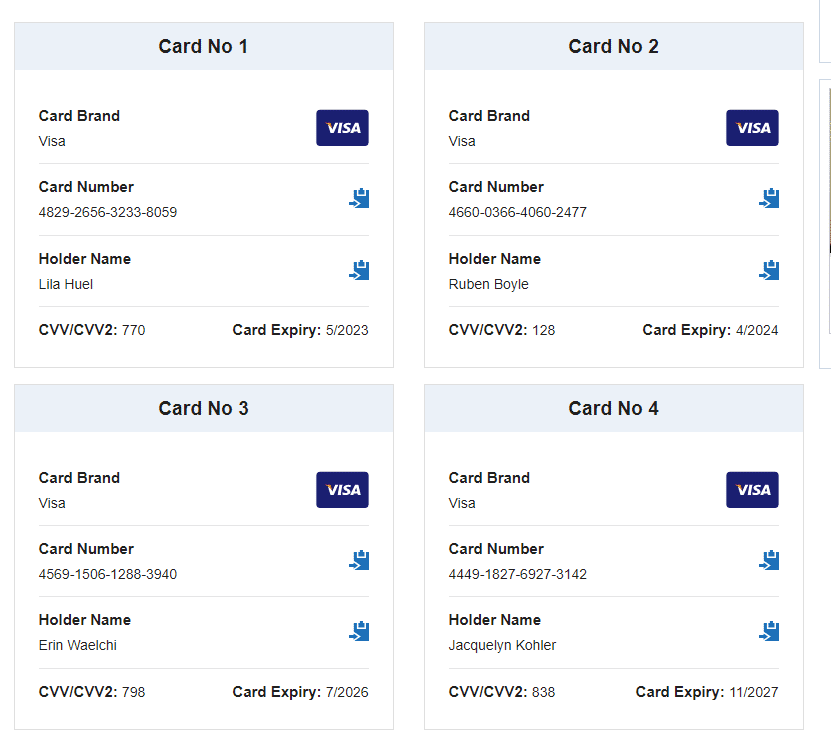Viewport: 831px width, 746px height.
Task: Click the Card No 1 header
Action: [x=203, y=46]
